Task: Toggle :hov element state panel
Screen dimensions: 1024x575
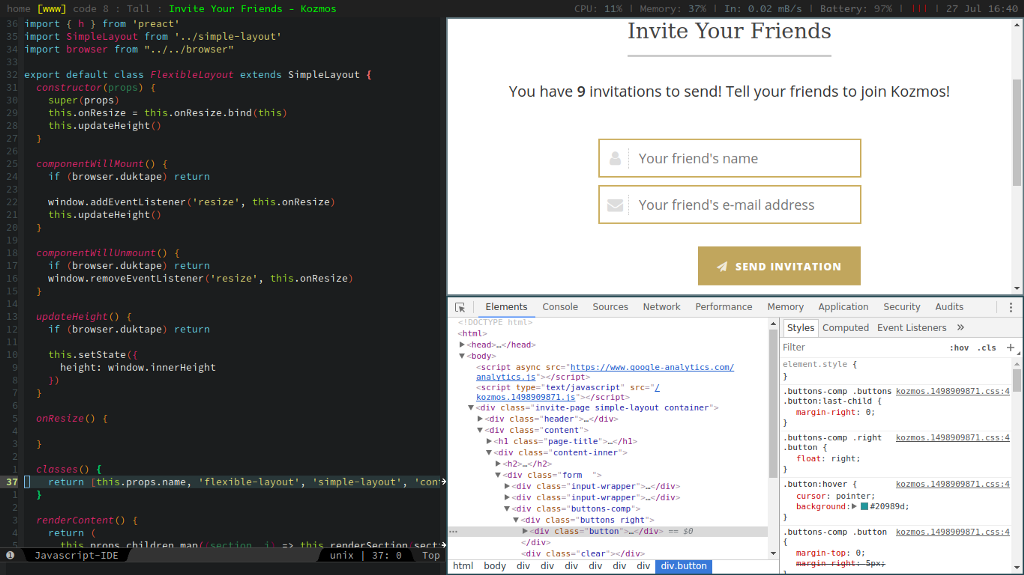Action: 959,348
